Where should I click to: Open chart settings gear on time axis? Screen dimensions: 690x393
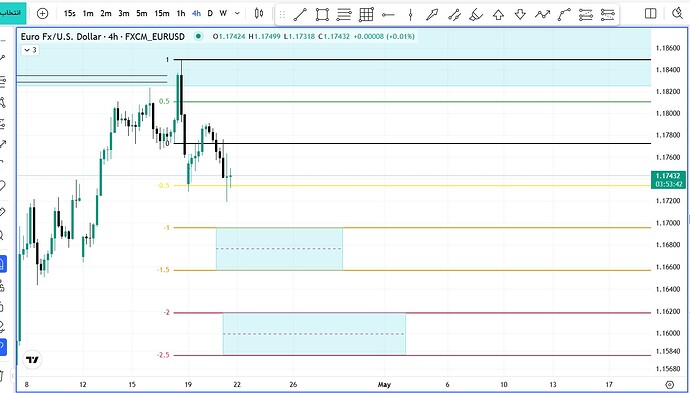click(x=670, y=385)
